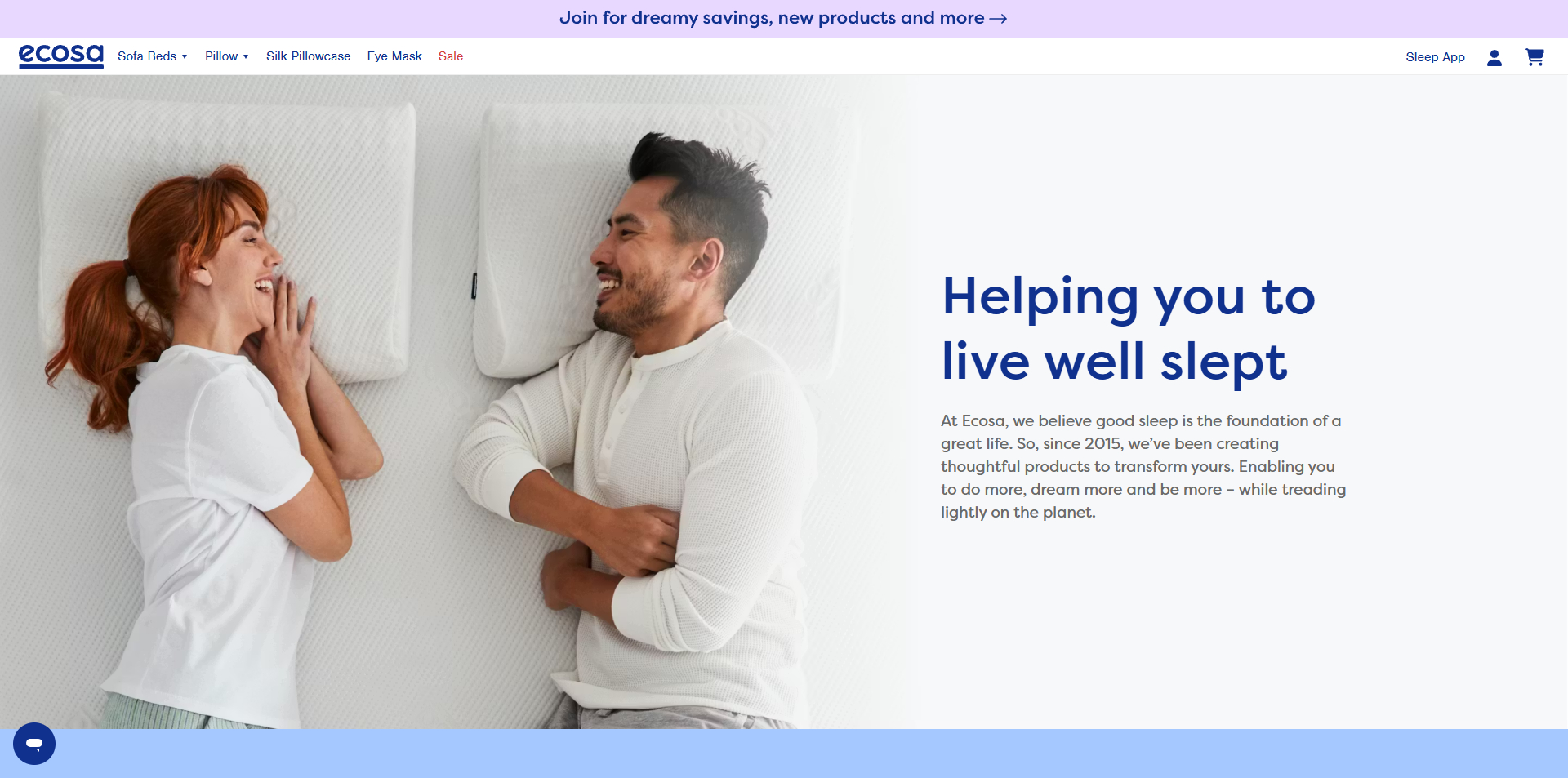
Task: Click the arrow in the top banner
Action: tap(998, 19)
